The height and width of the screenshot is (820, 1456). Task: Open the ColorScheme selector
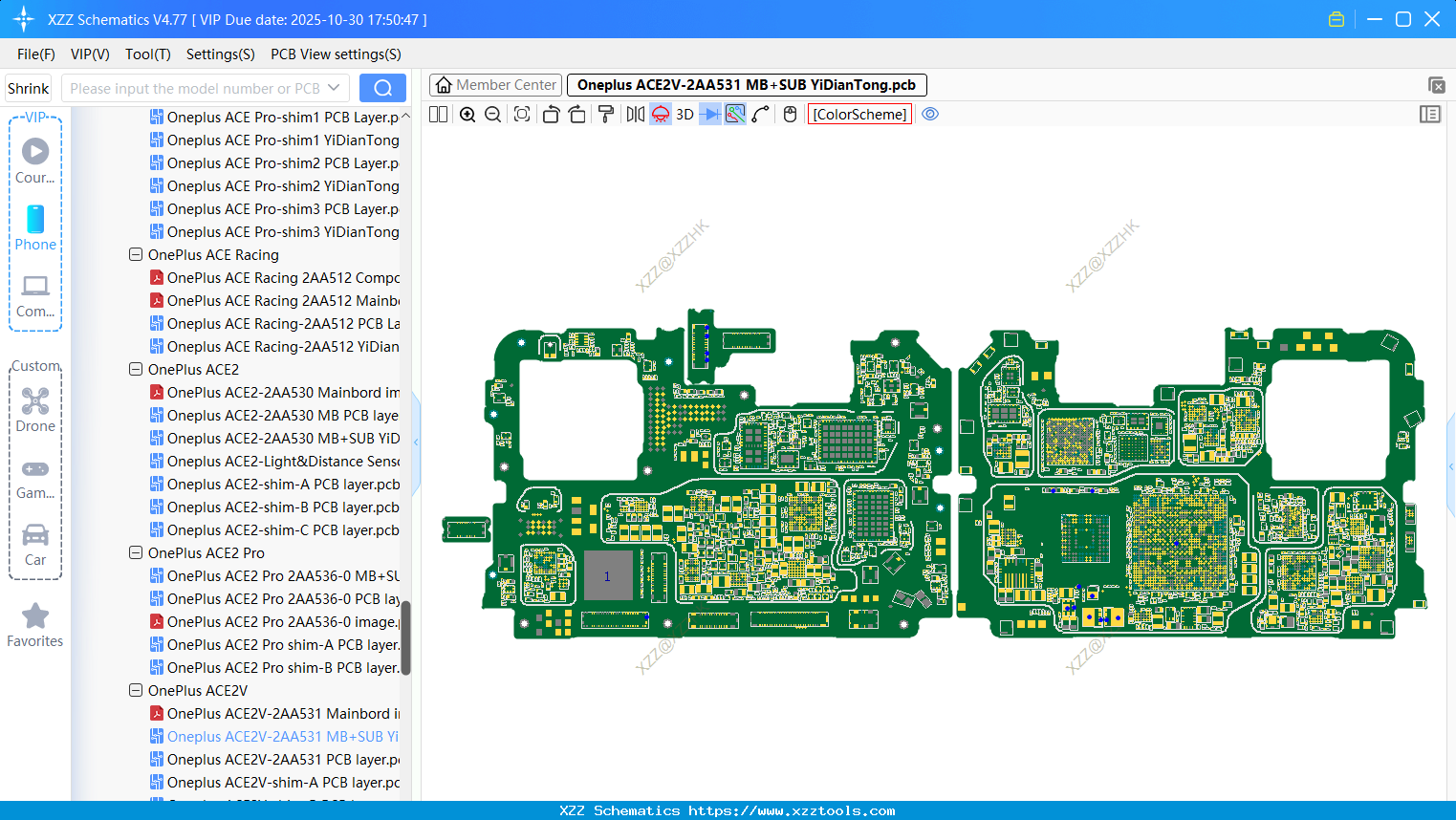pyautogui.click(x=858, y=114)
